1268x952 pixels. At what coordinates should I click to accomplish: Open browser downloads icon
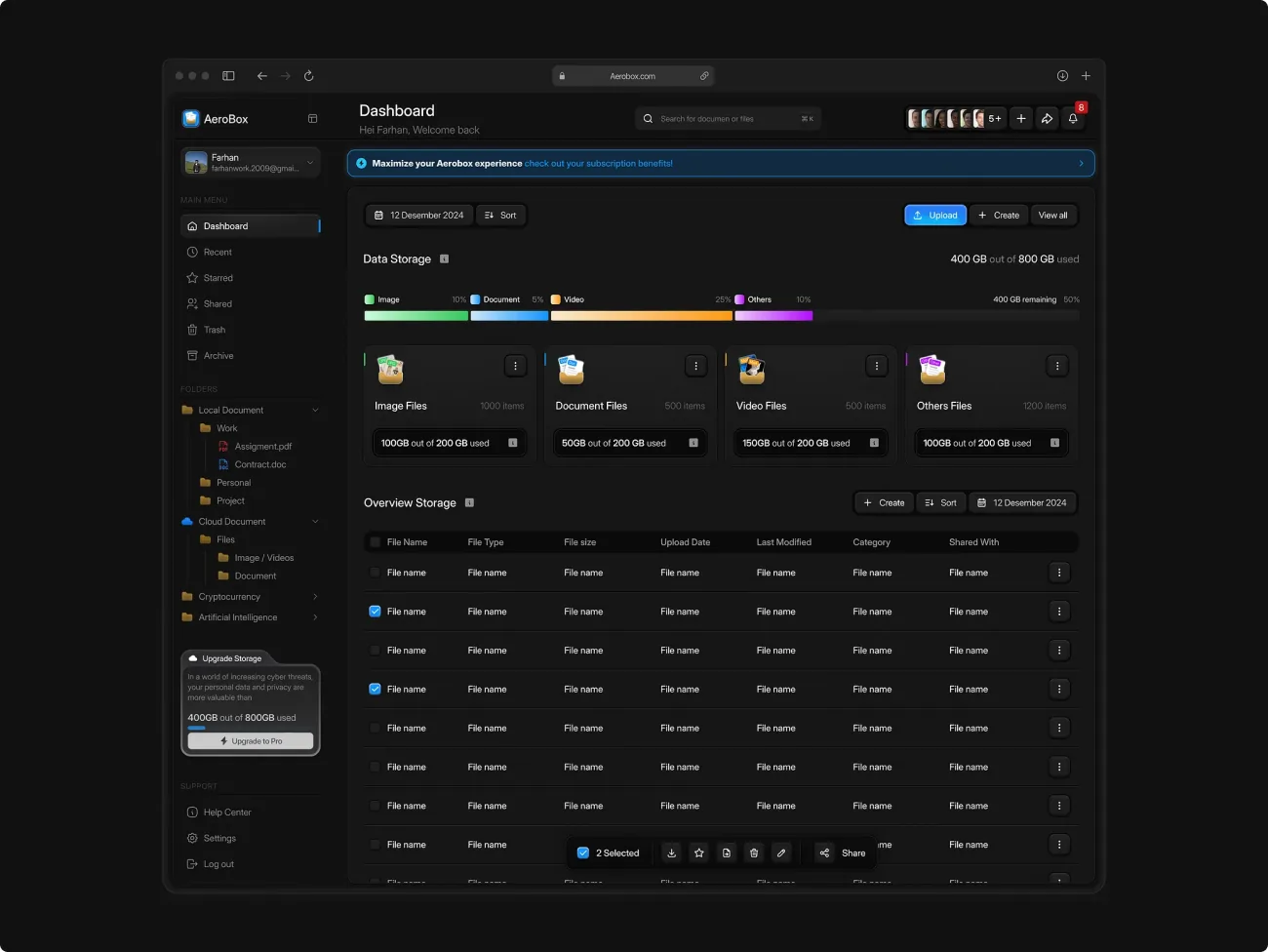click(1062, 76)
